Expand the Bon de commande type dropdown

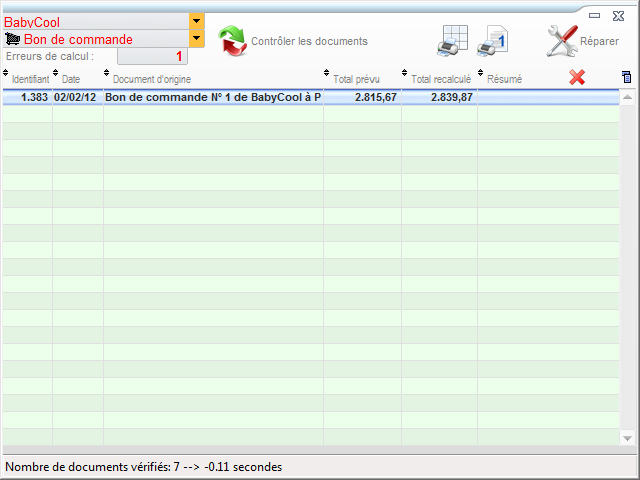196,39
